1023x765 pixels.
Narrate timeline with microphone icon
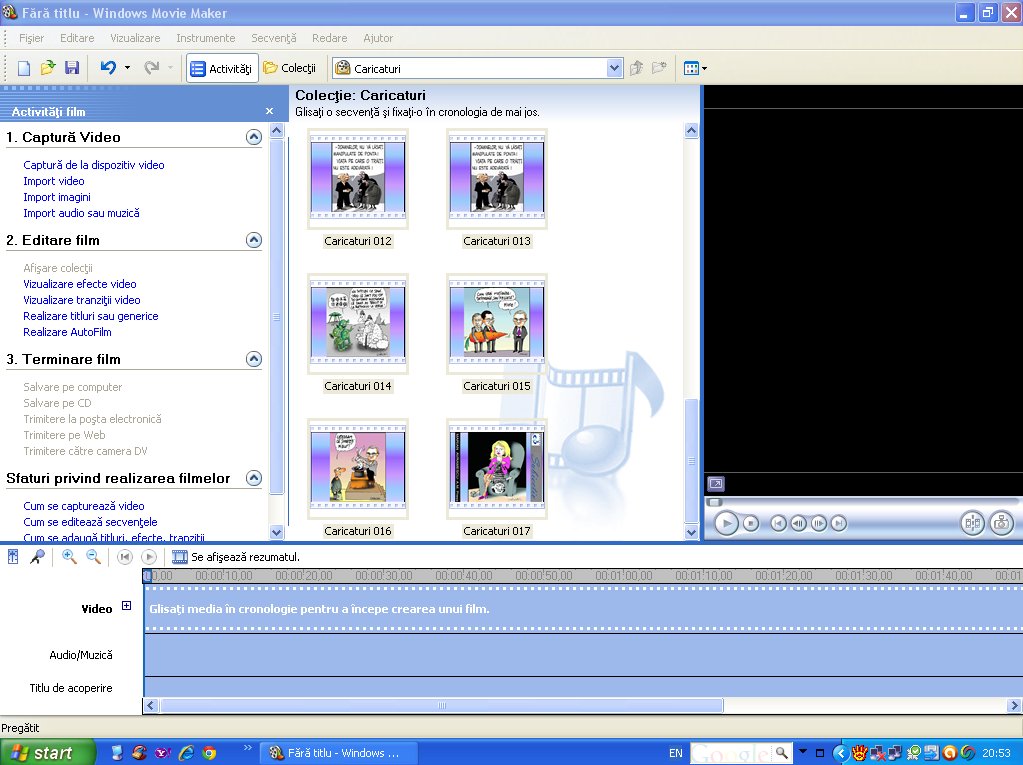click(38, 557)
